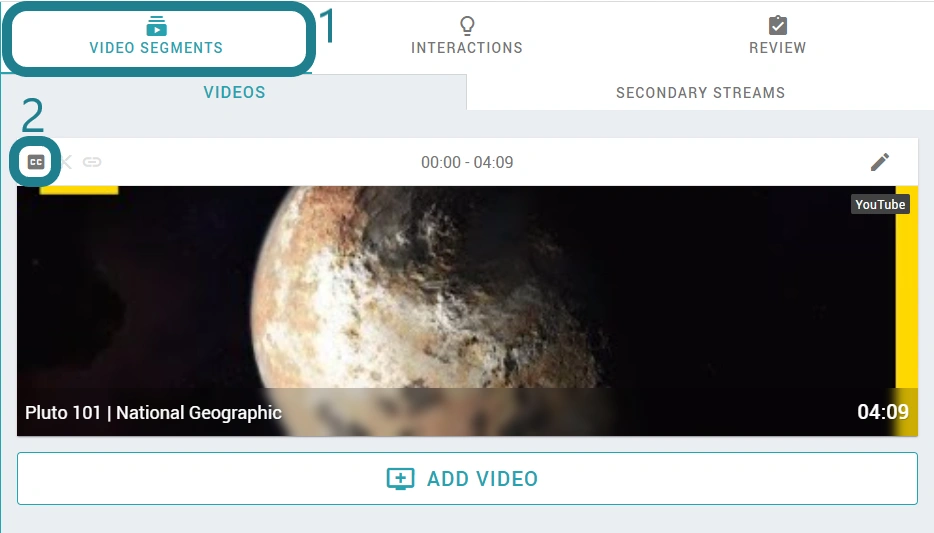Click the Pluto 101 | National Geographic title
The image size is (934, 533).
click(x=153, y=413)
